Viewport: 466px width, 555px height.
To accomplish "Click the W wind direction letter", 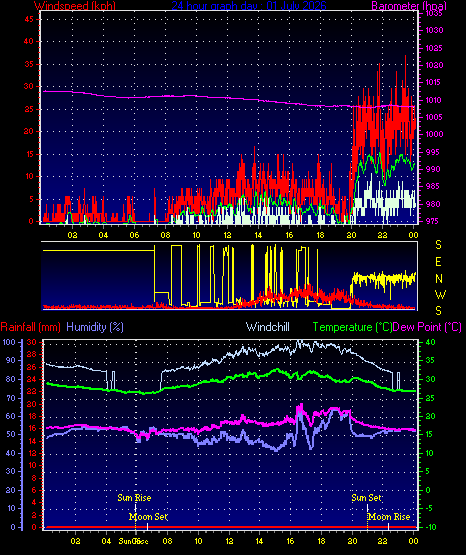I will click(x=440, y=294).
